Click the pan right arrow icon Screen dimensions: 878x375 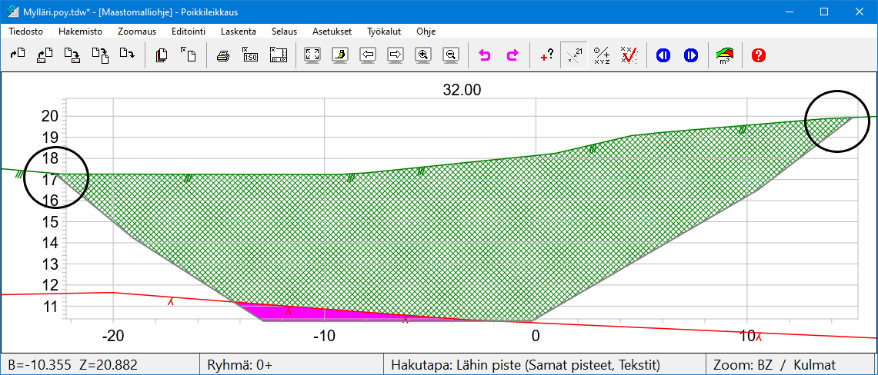tap(396, 55)
